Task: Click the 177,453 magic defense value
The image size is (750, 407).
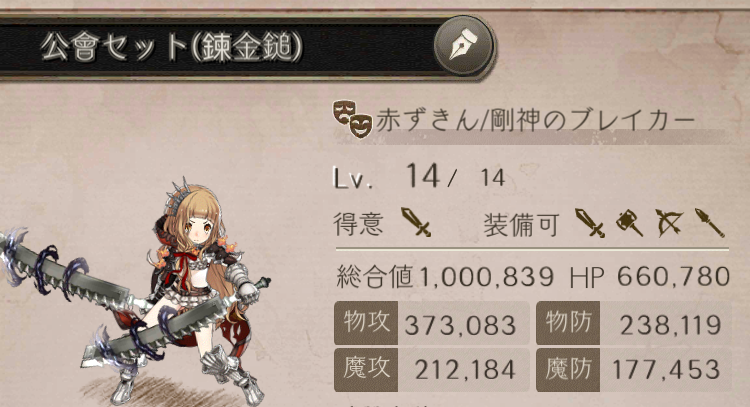Action: tap(666, 370)
